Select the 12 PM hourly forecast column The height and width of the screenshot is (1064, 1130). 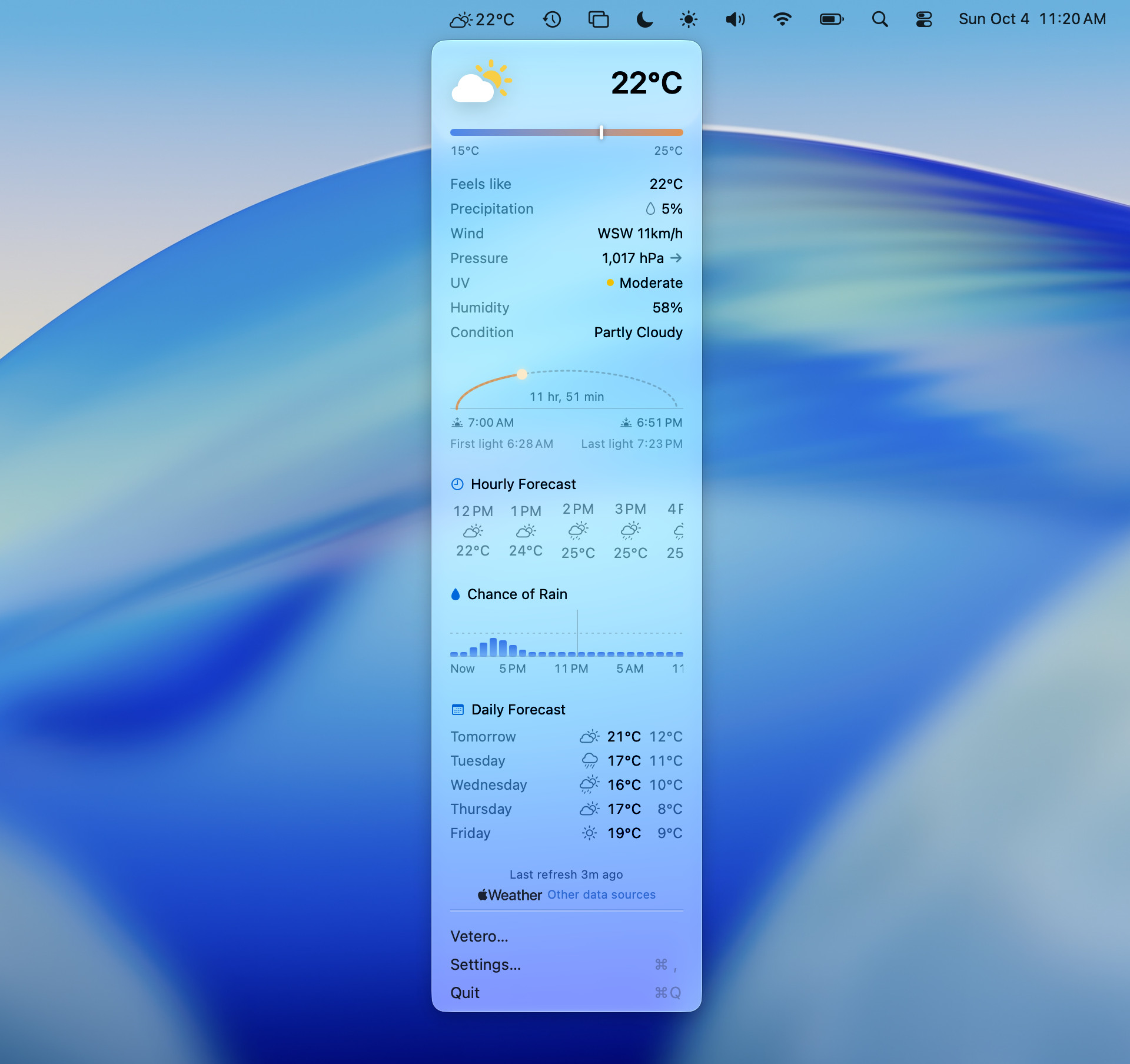(x=473, y=531)
